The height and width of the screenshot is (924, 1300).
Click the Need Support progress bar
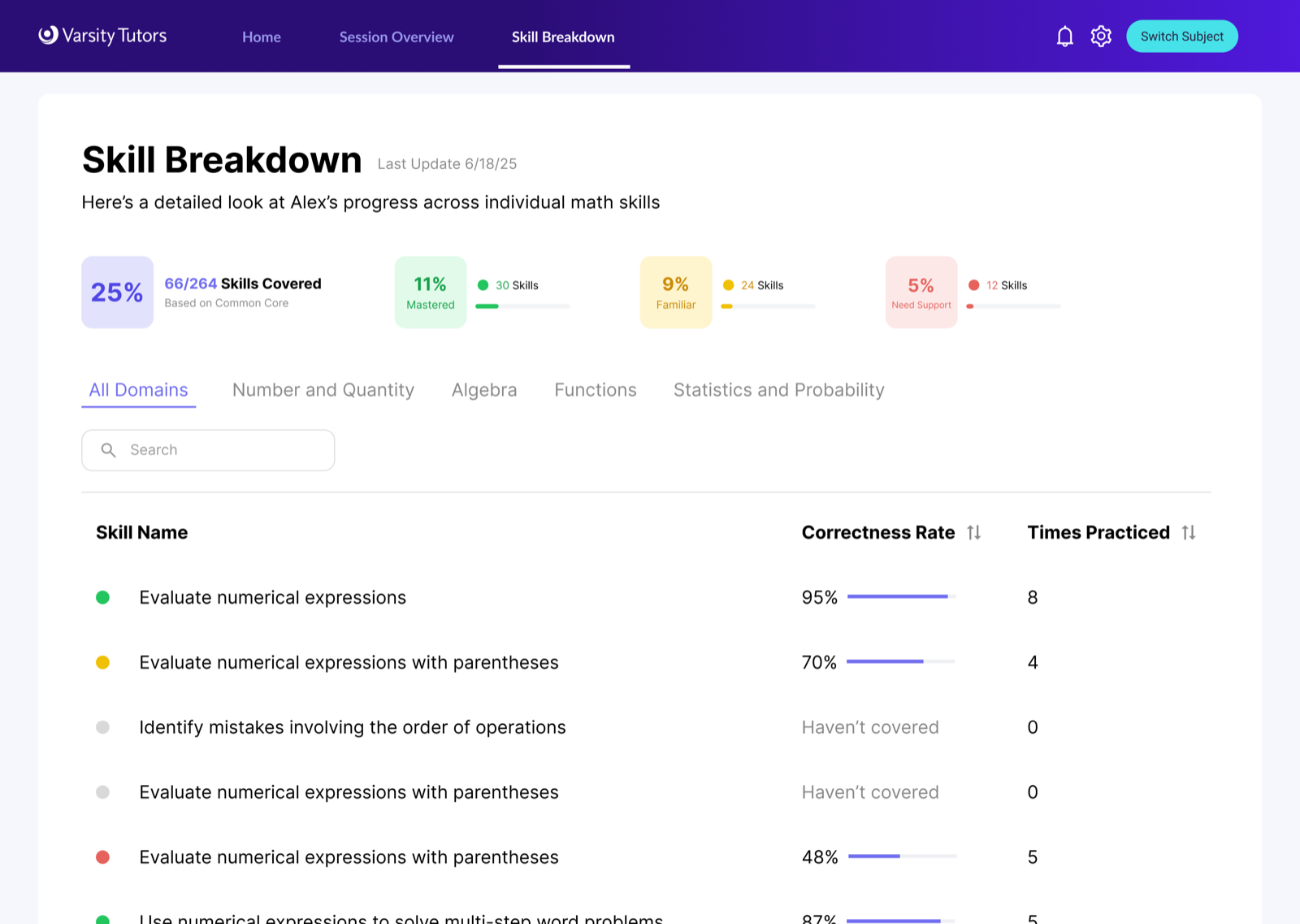click(x=1013, y=306)
